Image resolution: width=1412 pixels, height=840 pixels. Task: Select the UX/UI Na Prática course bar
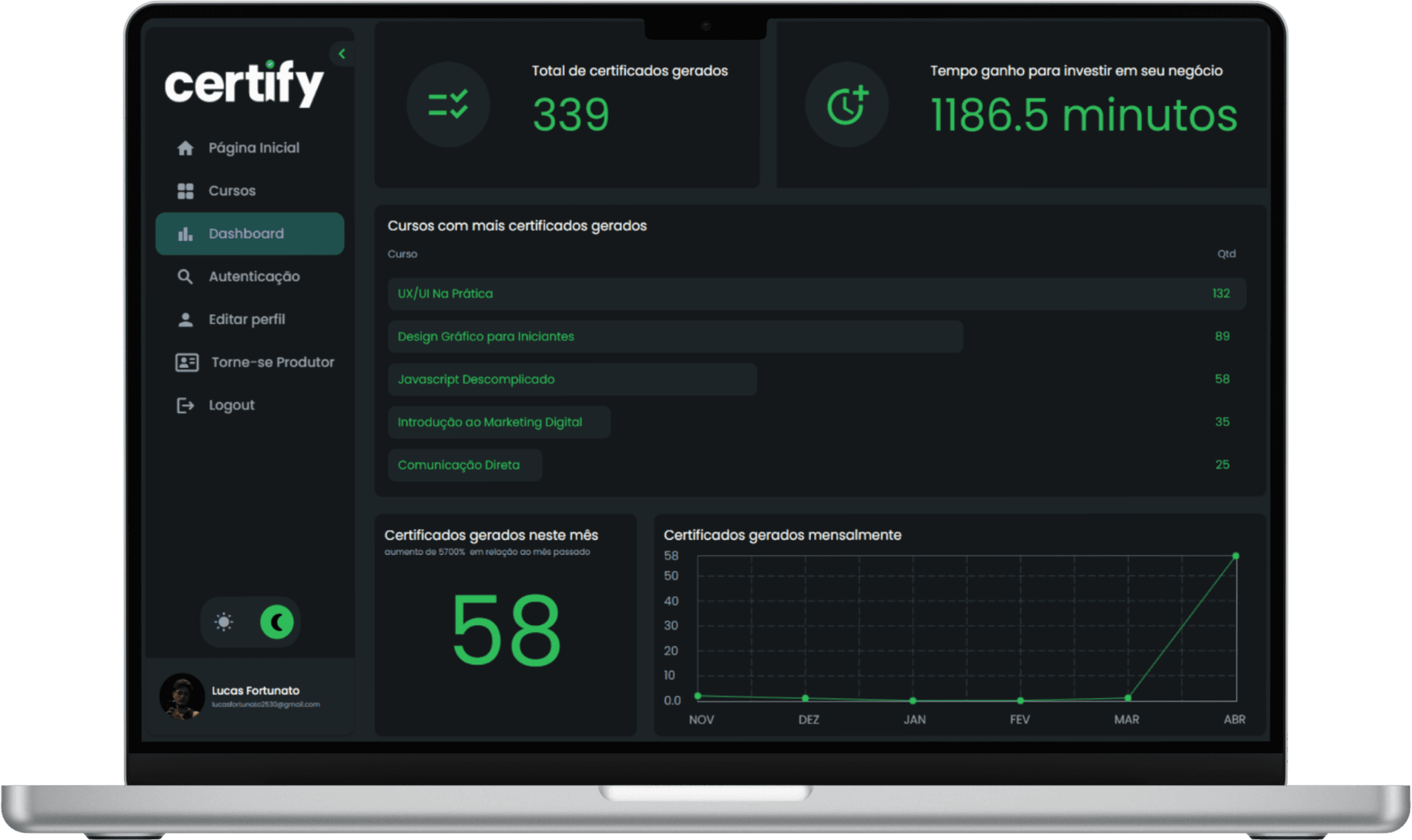click(x=816, y=294)
